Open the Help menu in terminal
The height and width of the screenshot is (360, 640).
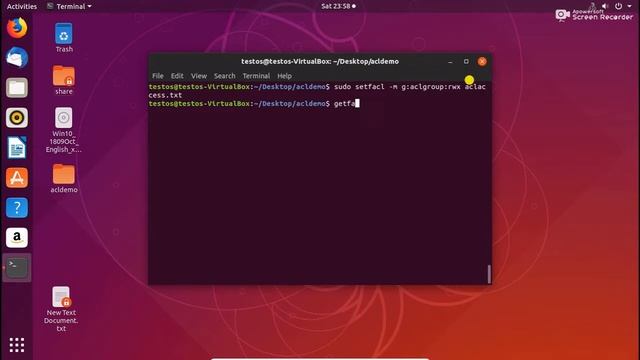point(284,76)
